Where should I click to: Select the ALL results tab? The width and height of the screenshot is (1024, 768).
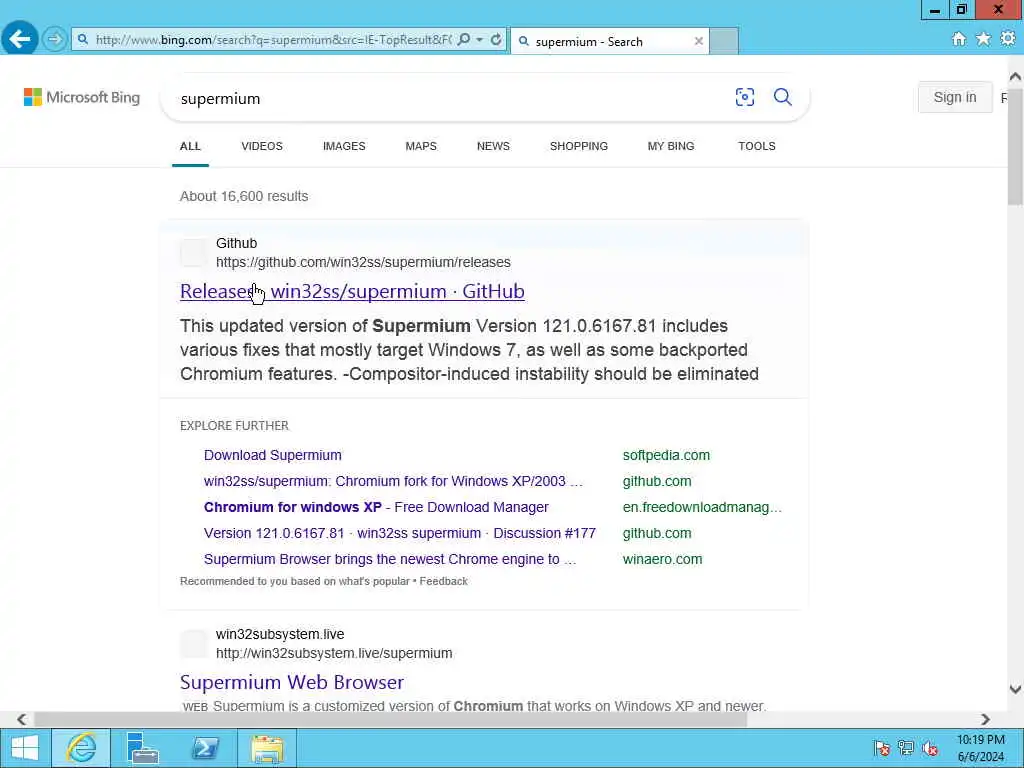pyautogui.click(x=190, y=146)
